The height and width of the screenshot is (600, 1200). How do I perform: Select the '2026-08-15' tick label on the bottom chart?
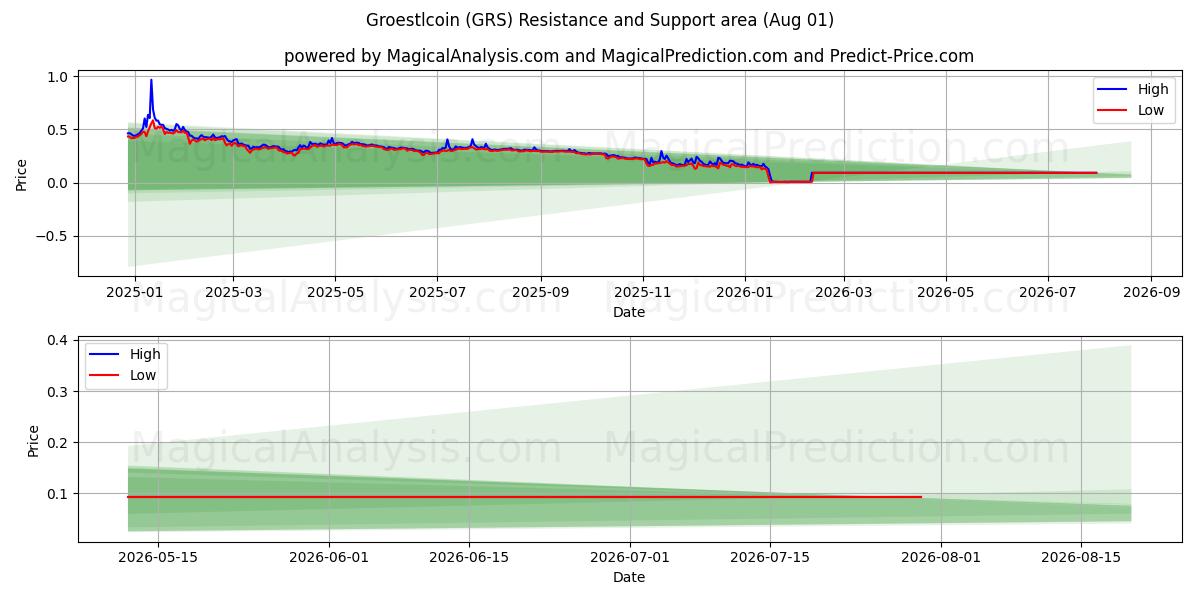pos(1081,558)
